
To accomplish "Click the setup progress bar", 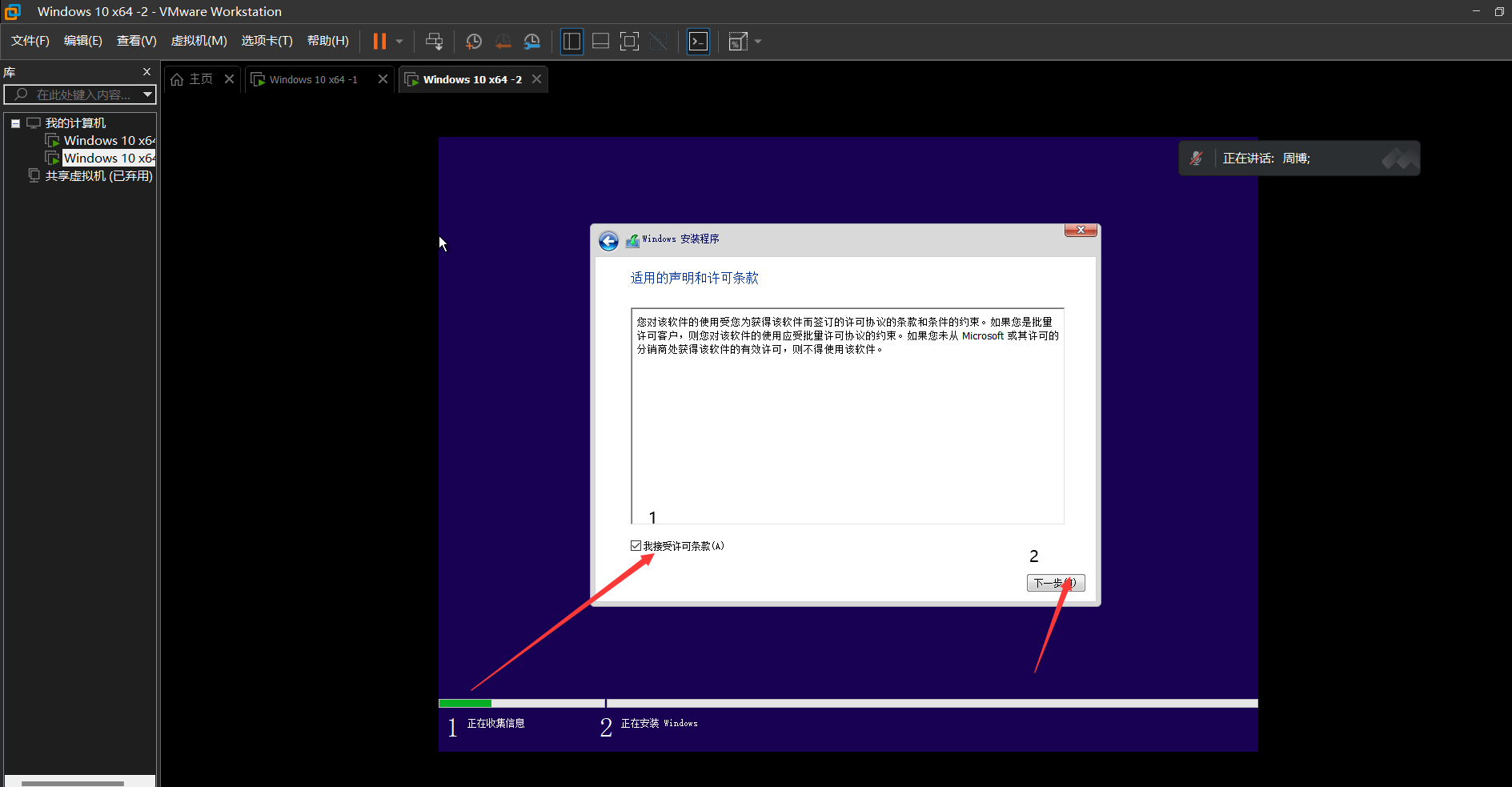I will (848, 704).
